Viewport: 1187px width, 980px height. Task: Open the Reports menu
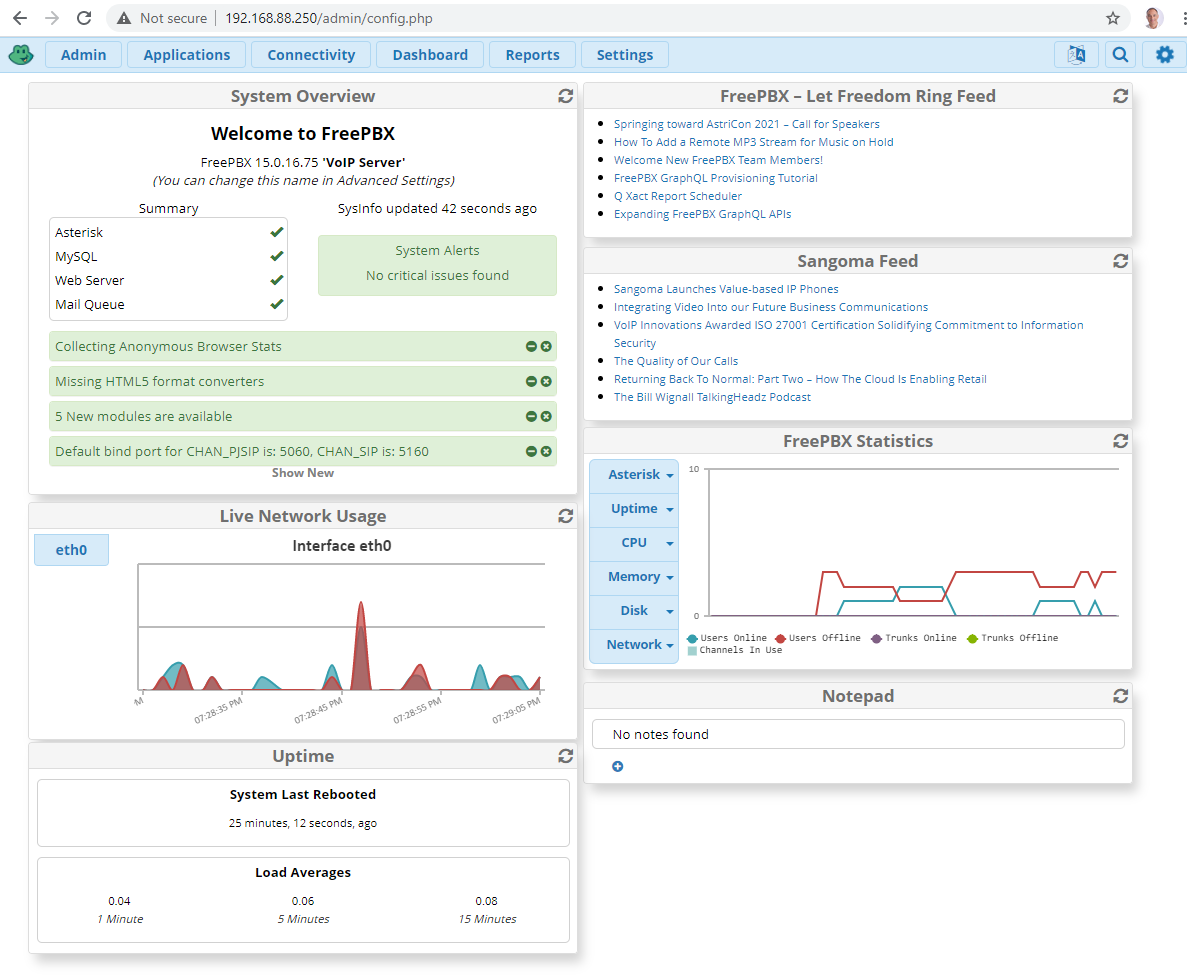[x=532, y=54]
